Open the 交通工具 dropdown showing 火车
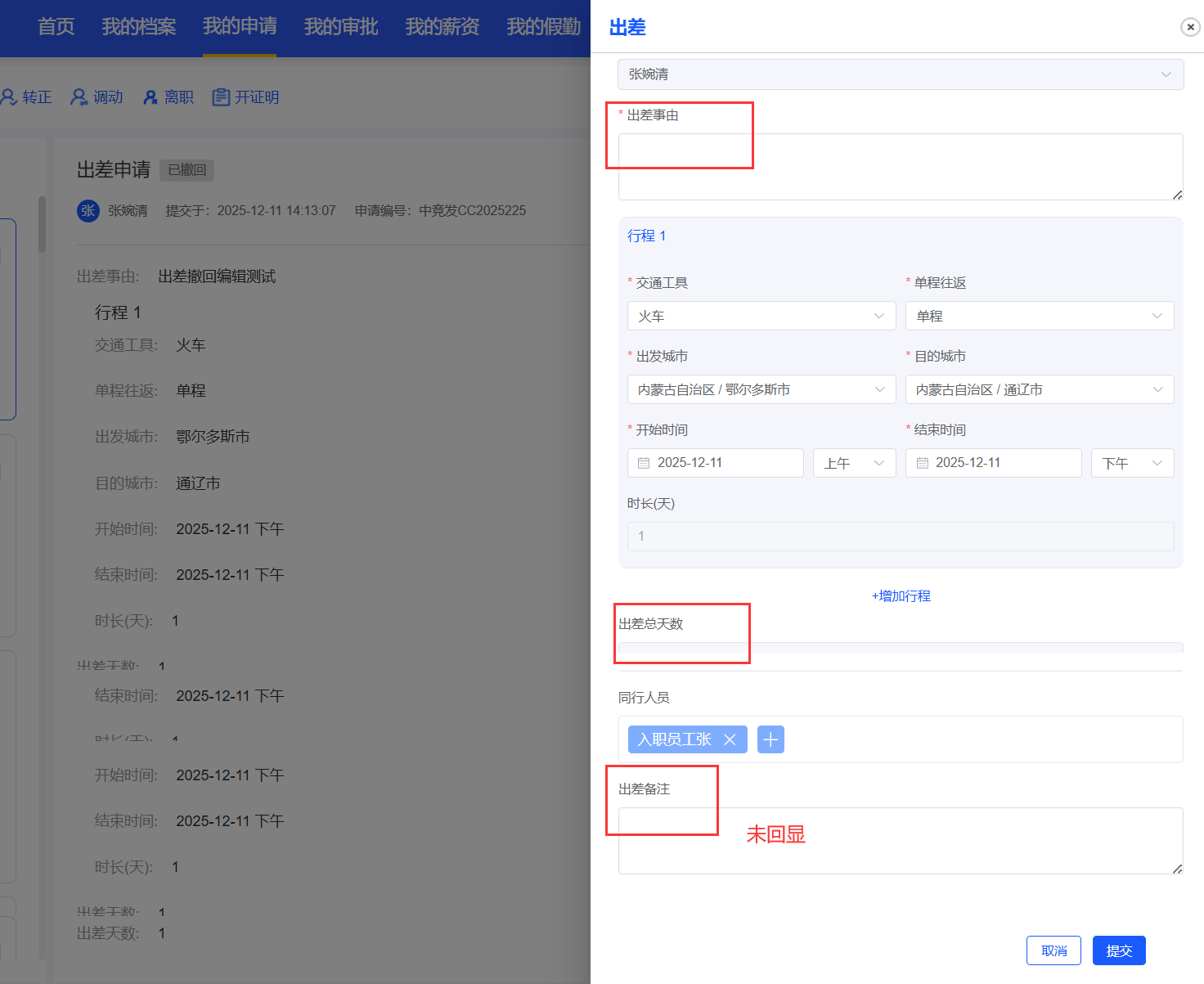 [761, 316]
